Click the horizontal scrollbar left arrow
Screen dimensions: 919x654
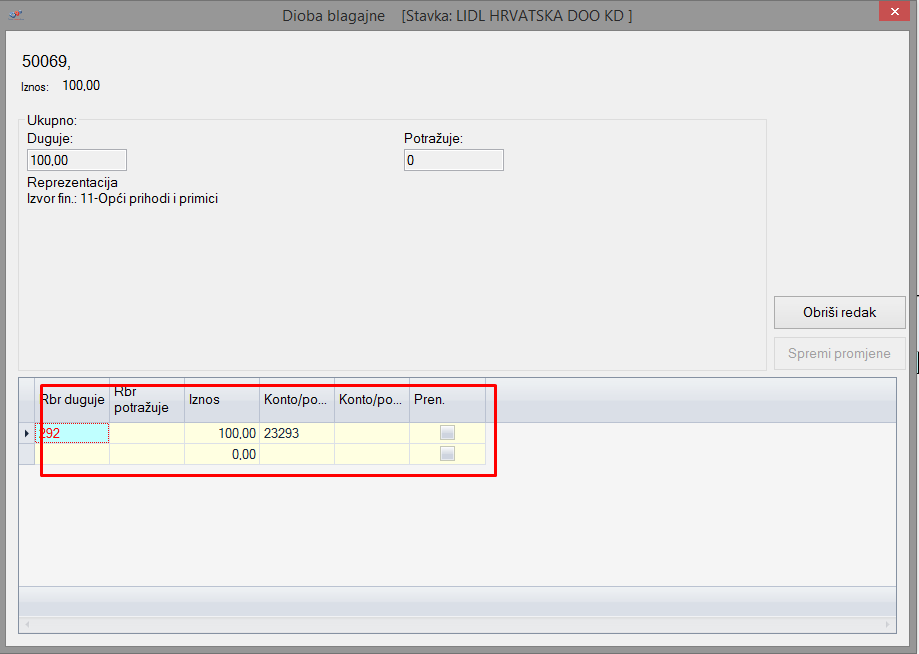(26, 625)
